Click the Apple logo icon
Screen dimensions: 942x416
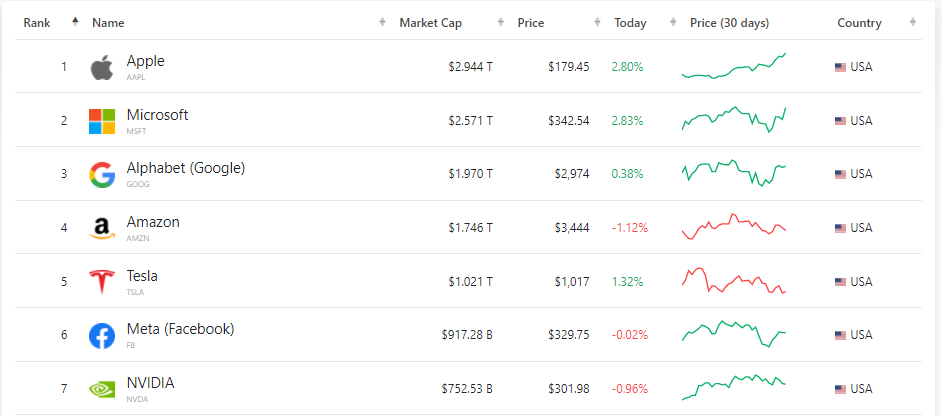point(102,67)
